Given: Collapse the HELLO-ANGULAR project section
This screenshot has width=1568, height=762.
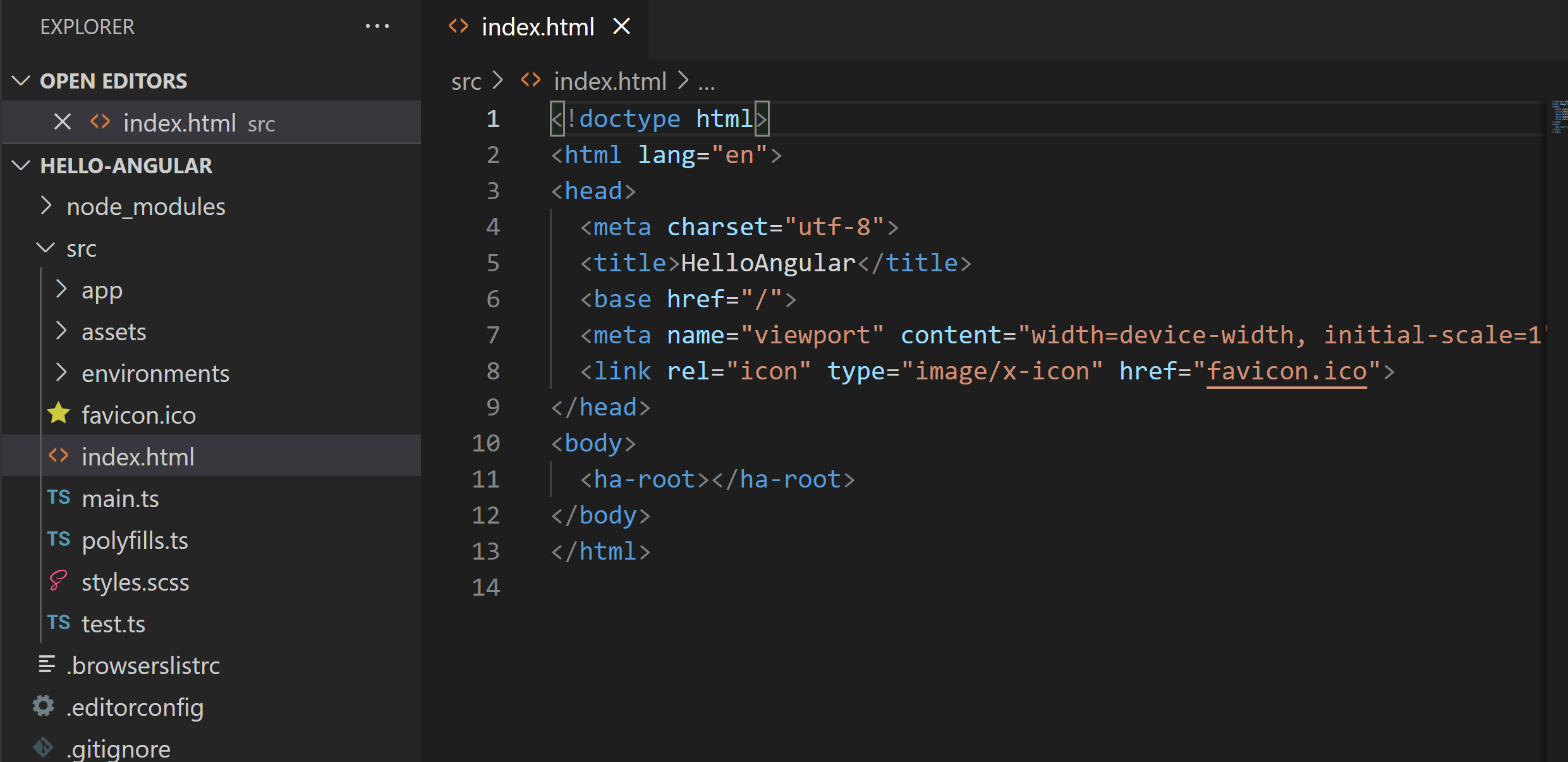Looking at the screenshot, I should [x=21, y=166].
